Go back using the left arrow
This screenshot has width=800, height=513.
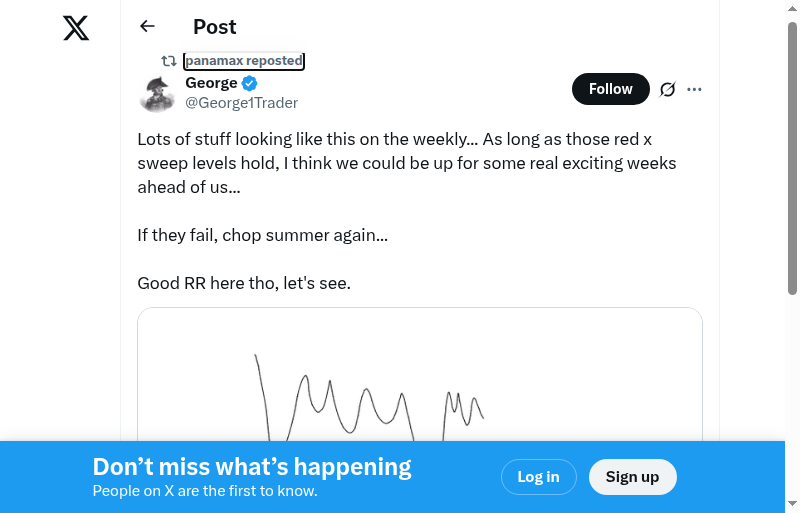[x=148, y=27]
